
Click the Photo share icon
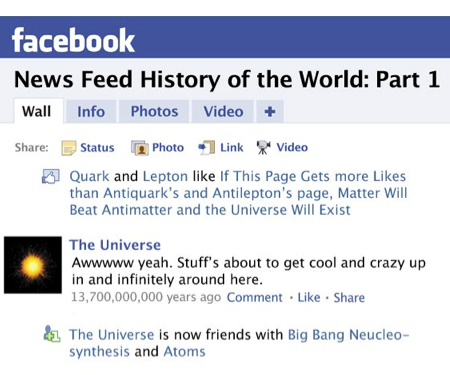coord(140,148)
